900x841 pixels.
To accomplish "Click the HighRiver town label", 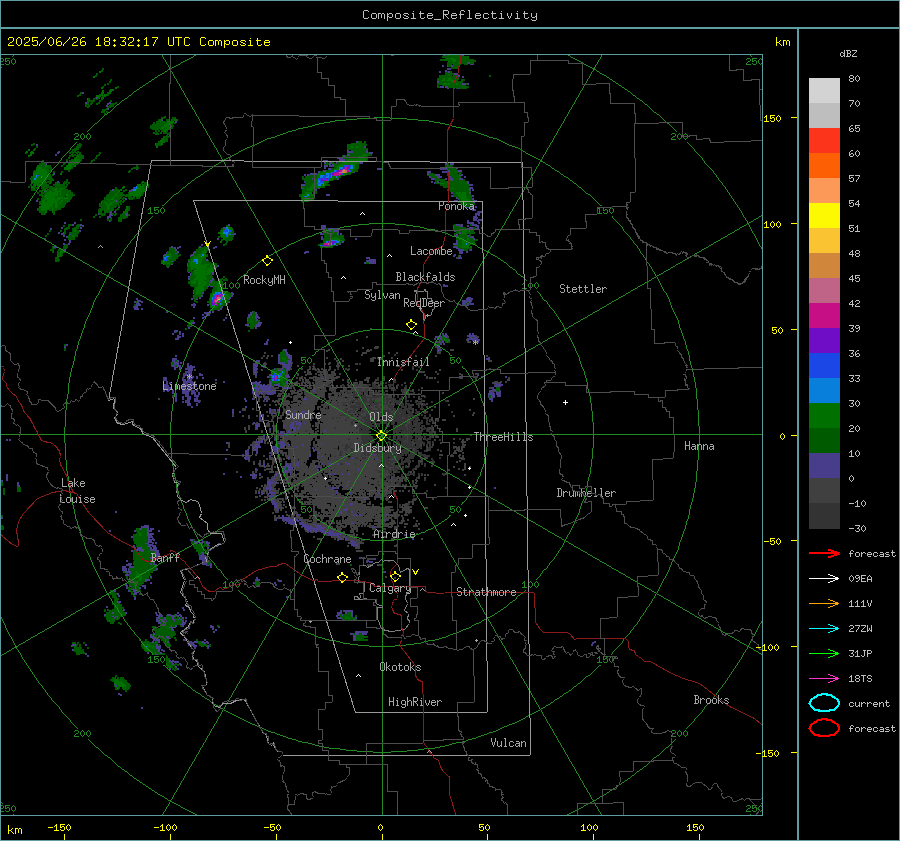I will pos(415,702).
